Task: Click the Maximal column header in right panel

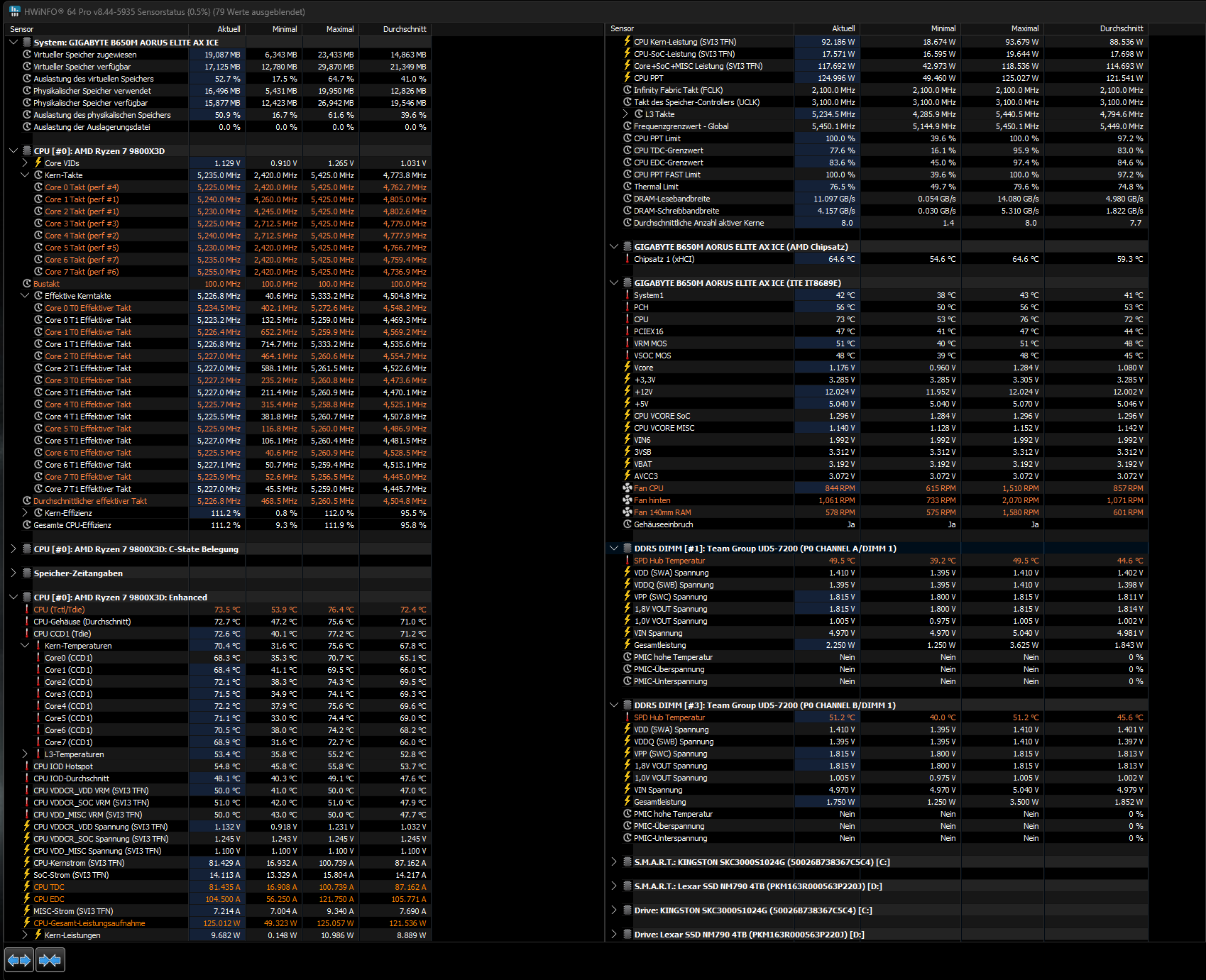Action: click(1002, 28)
